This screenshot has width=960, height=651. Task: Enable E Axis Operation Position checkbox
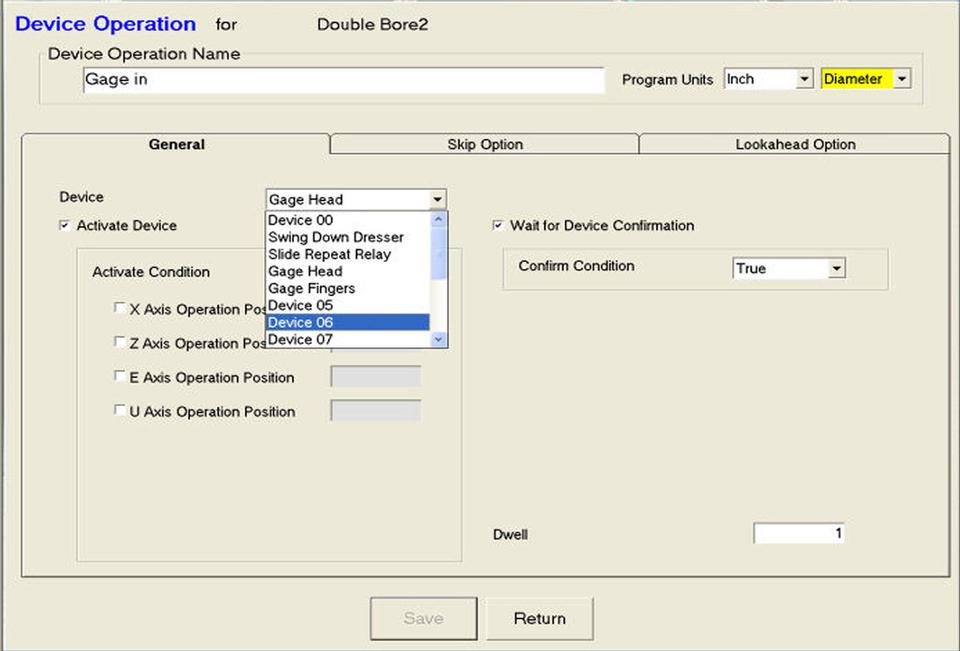(120, 377)
